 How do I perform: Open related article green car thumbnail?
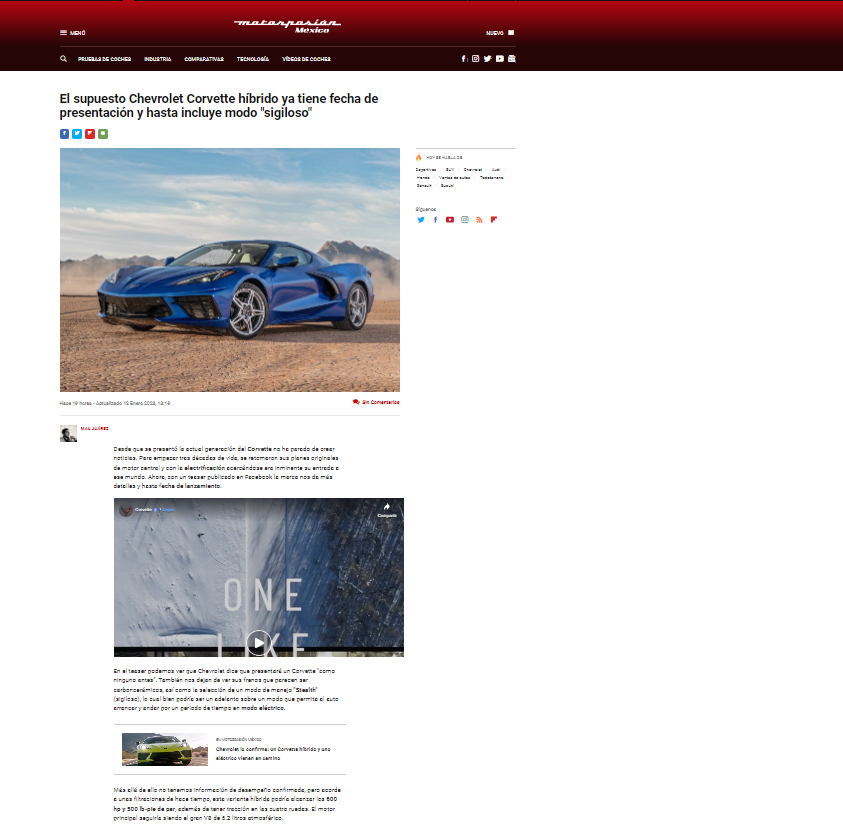pos(165,749)
